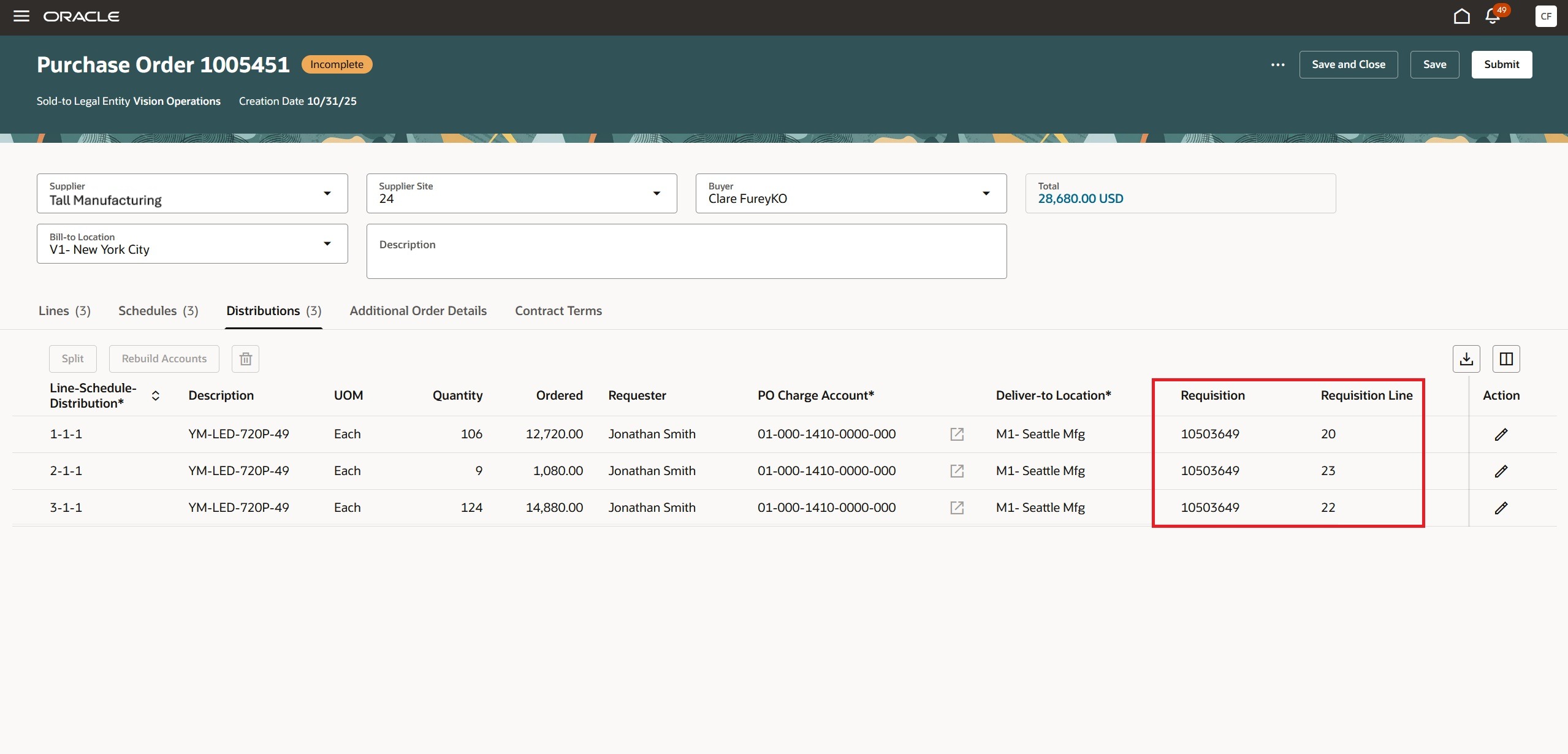Screen dimensions: 1568x754
Task: Open the notifications bell with 49 alerts
Action: tap(1492, 17)
